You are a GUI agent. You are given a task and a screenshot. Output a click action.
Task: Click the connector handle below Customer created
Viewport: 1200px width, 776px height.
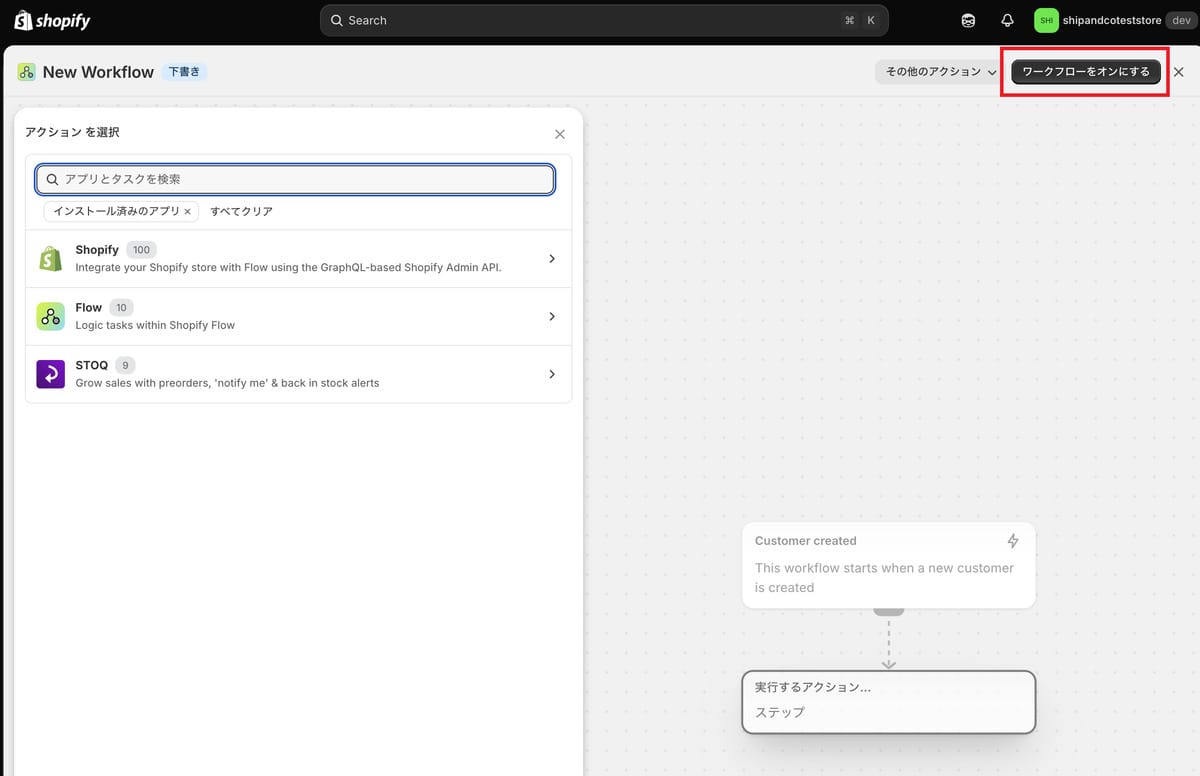(889, 611)
